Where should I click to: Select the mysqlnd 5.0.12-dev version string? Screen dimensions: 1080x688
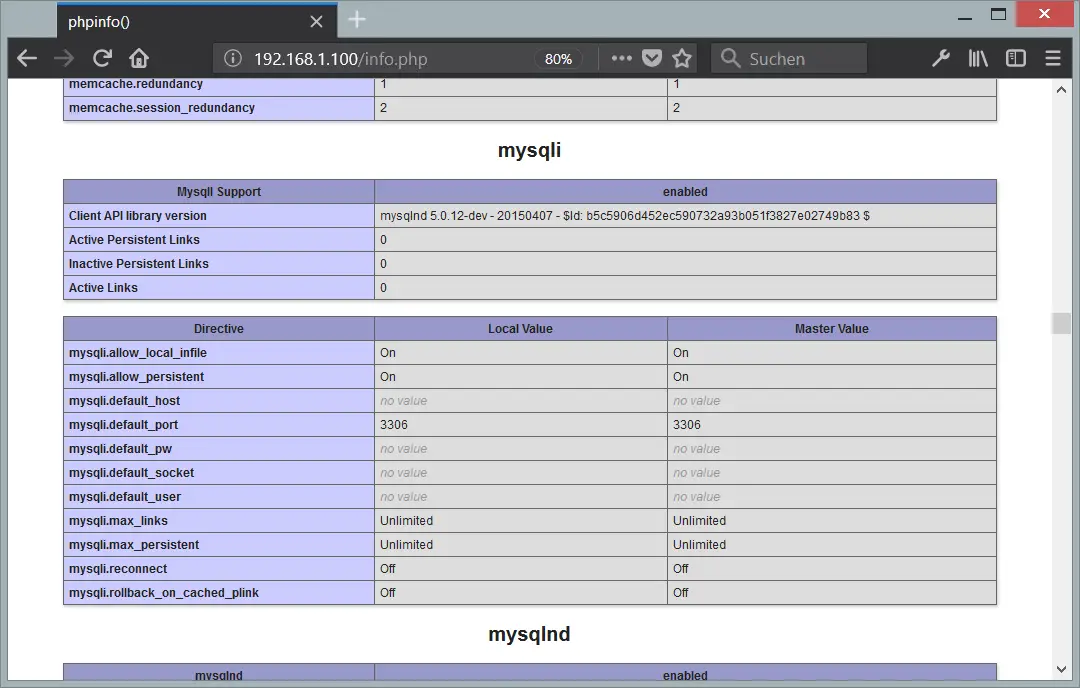[624, 216]
